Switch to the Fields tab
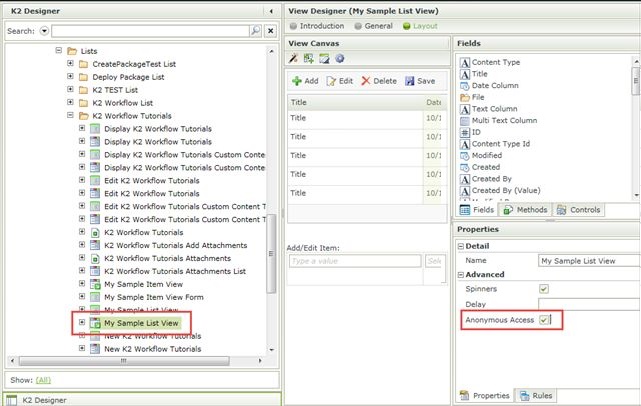 click(477, 210)
